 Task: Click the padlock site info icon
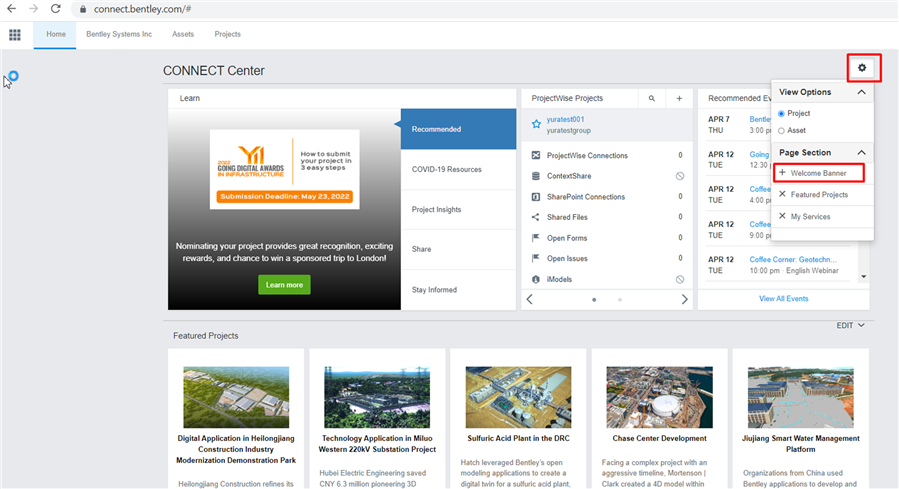83,9
